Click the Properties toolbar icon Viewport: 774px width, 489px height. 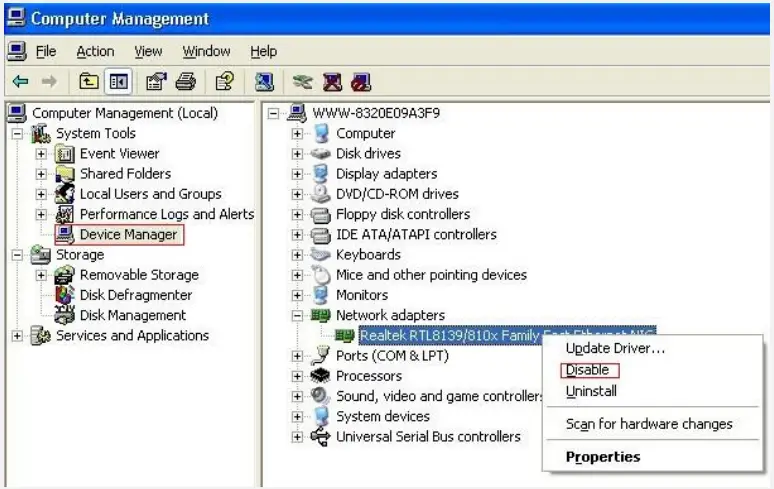click(156, 81)
